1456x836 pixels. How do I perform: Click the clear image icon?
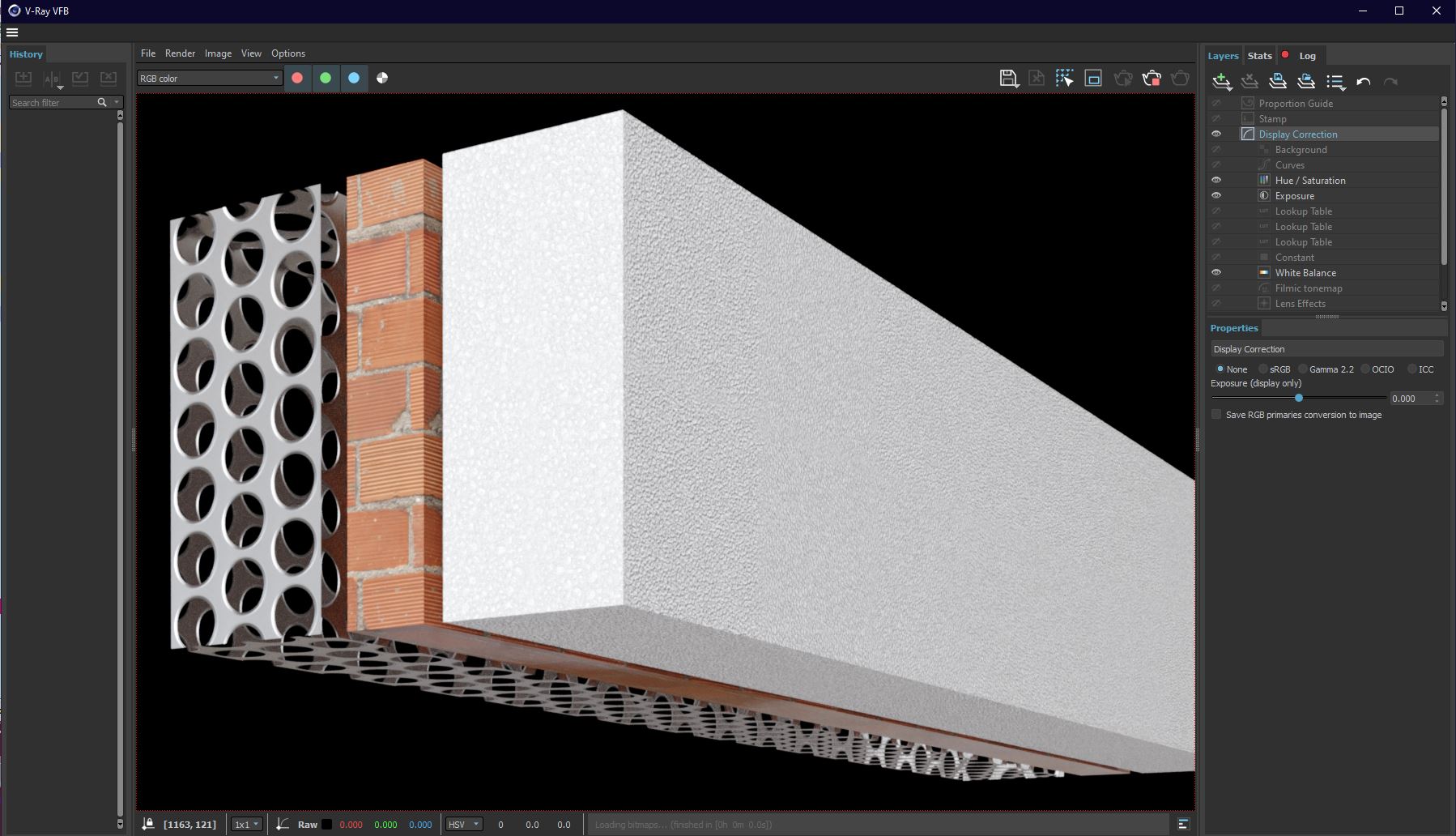(x=1037, y=79)
